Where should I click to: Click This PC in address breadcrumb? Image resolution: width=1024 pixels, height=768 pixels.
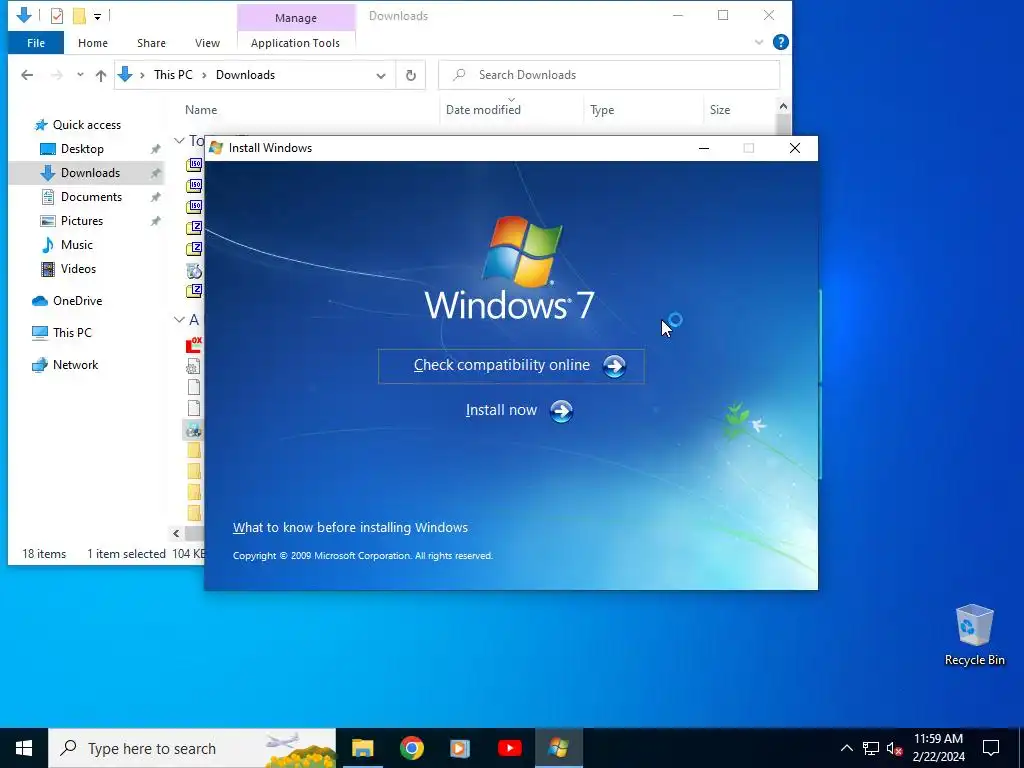click(173, 74)
